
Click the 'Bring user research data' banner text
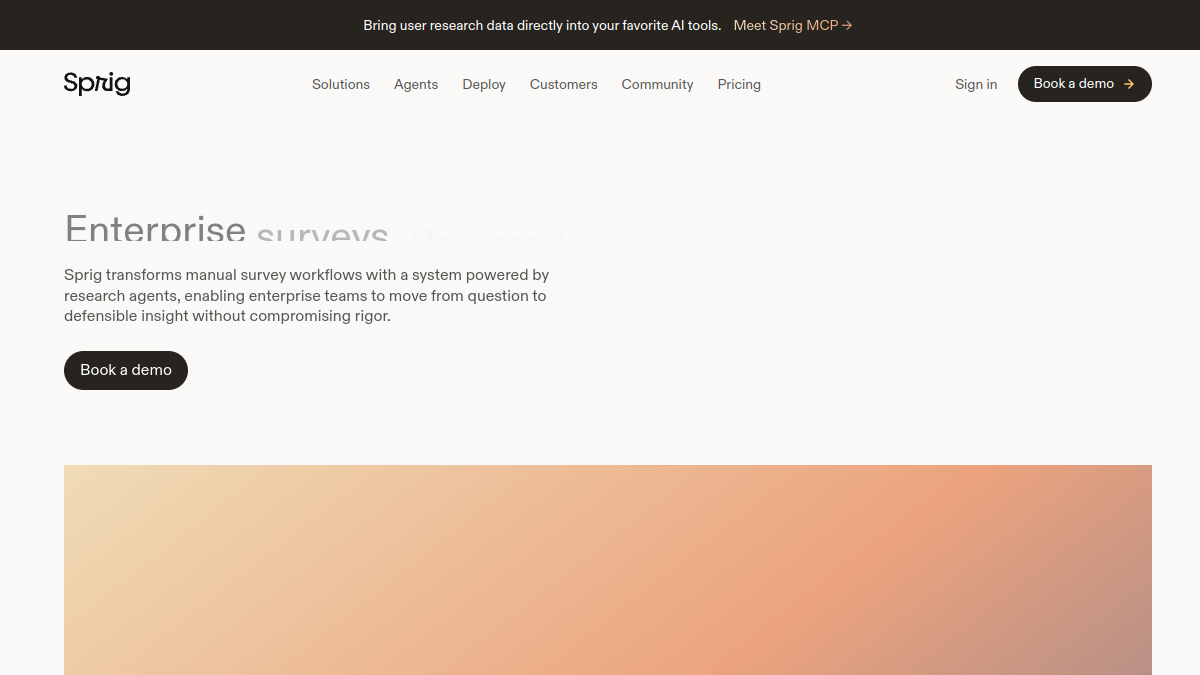(x=542, y=25)
